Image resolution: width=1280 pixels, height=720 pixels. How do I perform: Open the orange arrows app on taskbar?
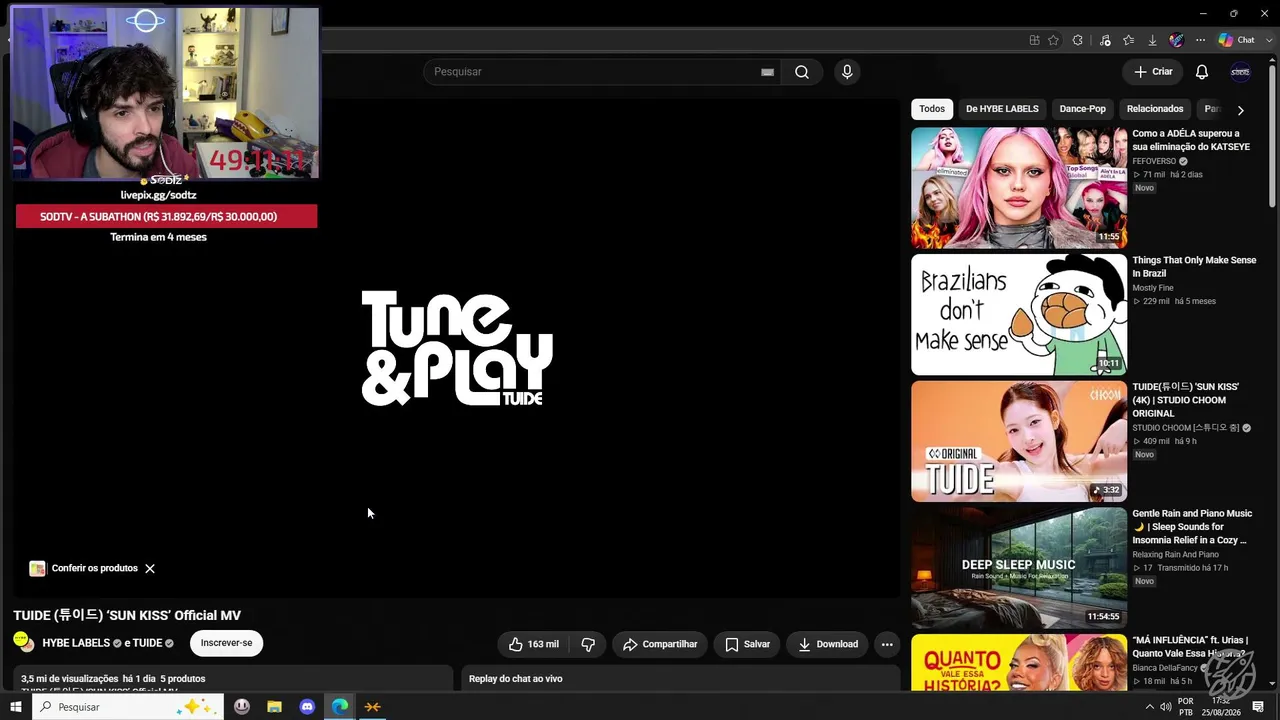373,707
